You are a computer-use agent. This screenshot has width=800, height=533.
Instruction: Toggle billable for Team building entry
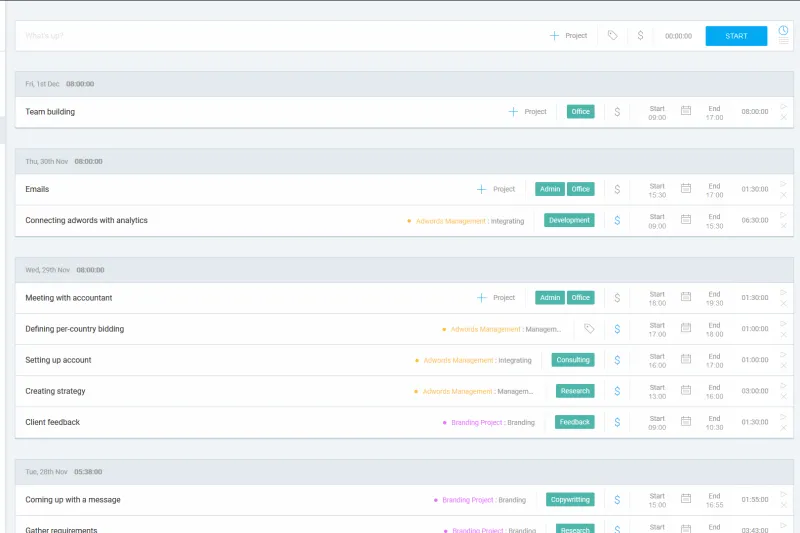[617, 112]
